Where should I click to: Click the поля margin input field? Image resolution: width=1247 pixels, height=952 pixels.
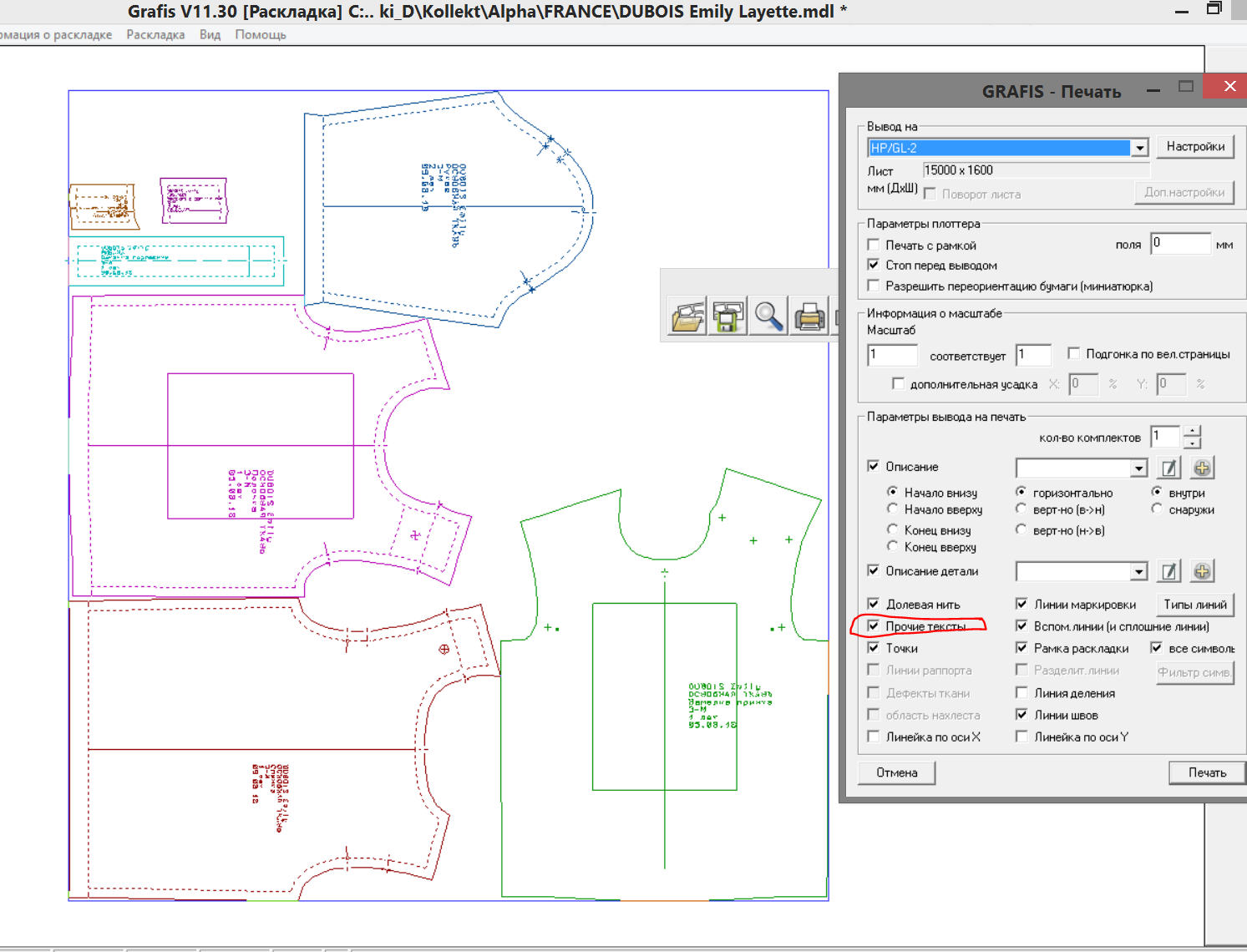tap(1180, 243)
